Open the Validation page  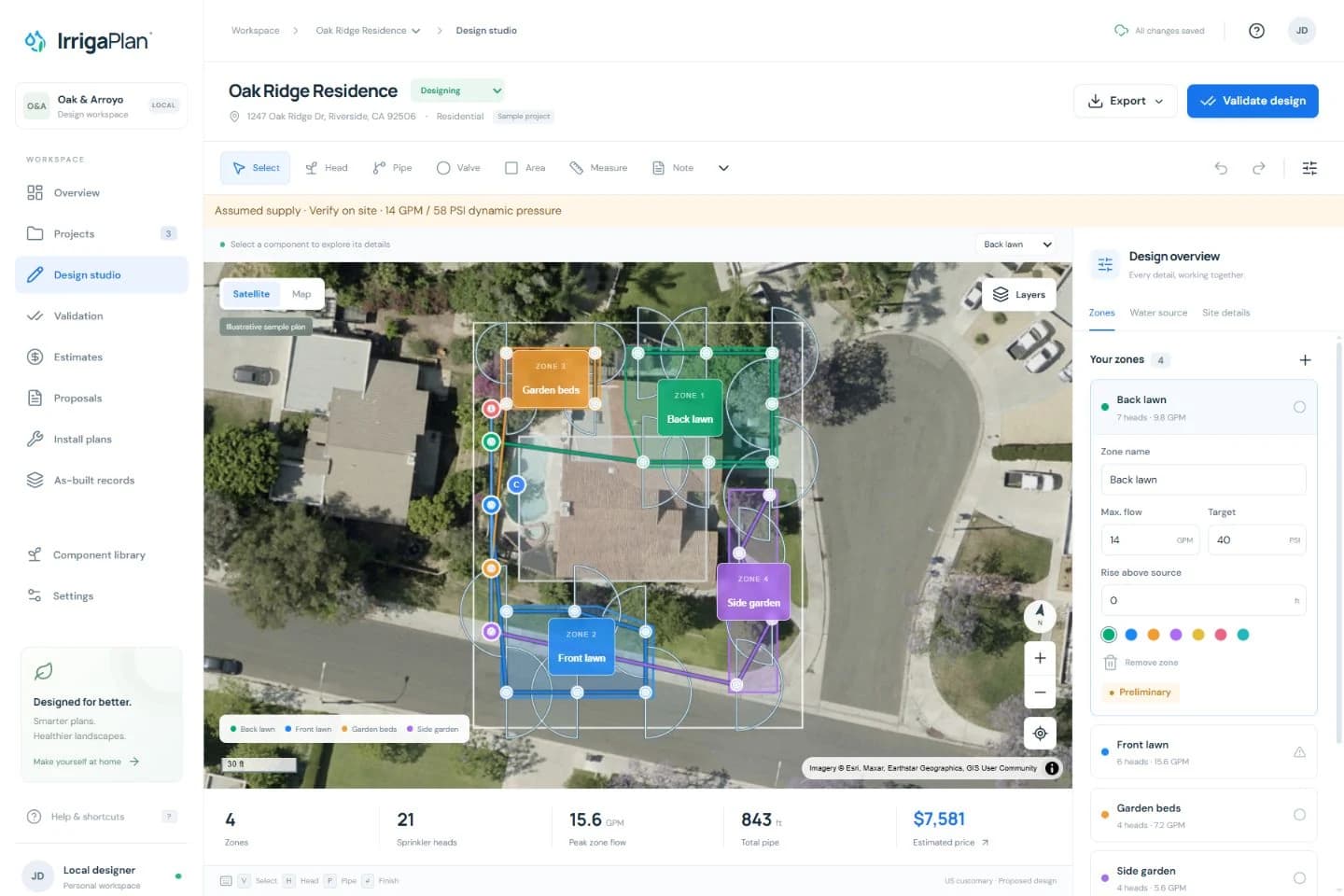101,316
